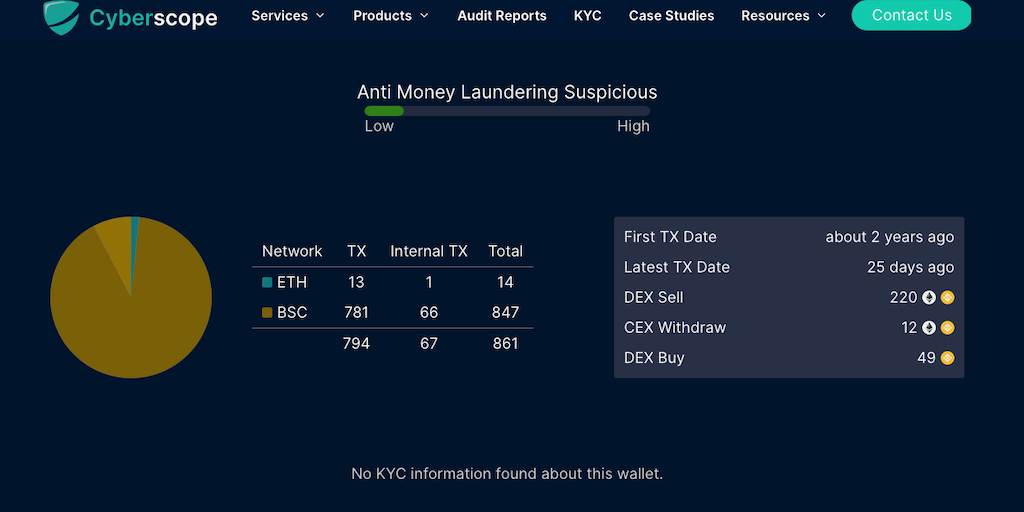The image size is (1024, 512).
Task: Expand the Products dropdown menu
Action: [391, 16]
